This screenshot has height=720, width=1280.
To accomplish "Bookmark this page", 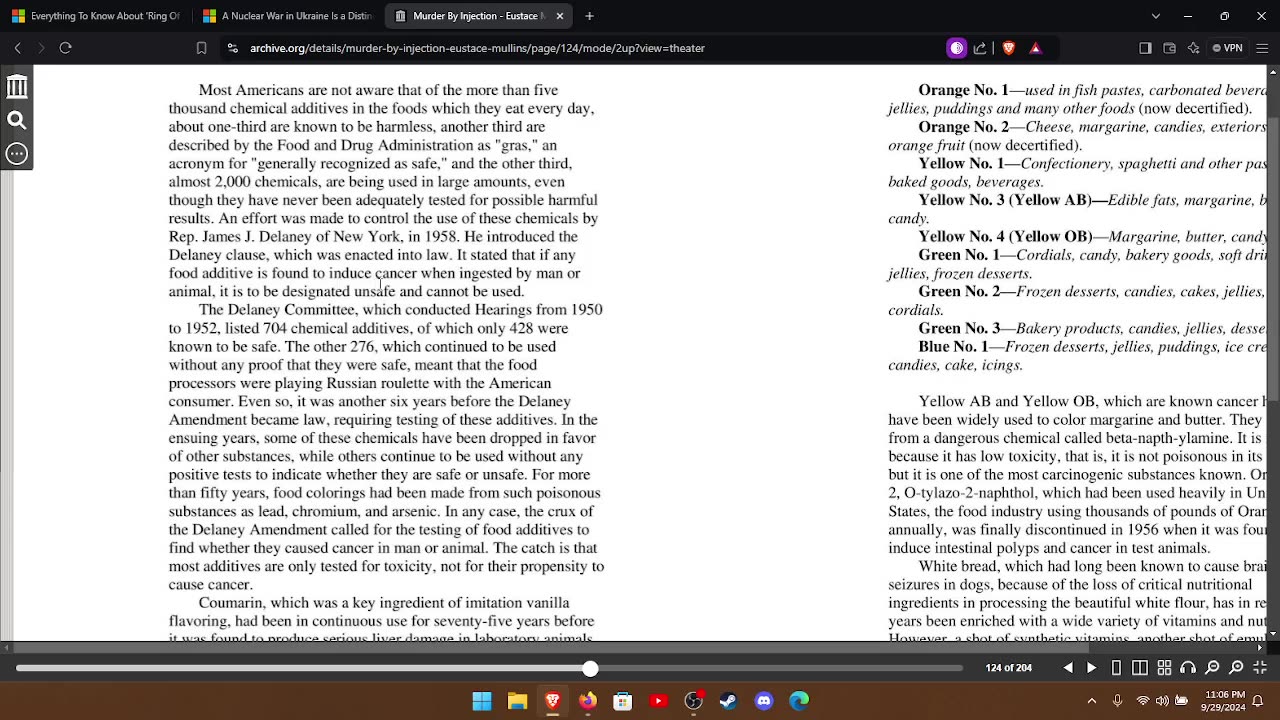I will [201, 48].
